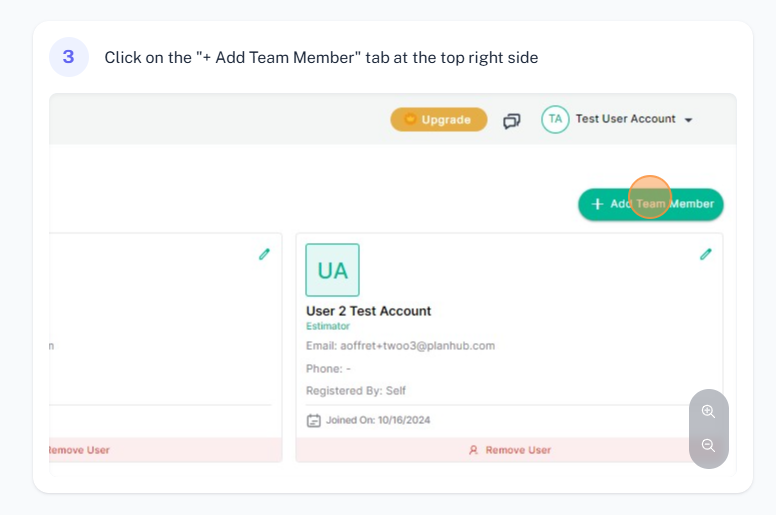The height and width of the screenshot is (515, 776).
Task: Select the UA profile avatar thumbnail
Action: point(333,270)
